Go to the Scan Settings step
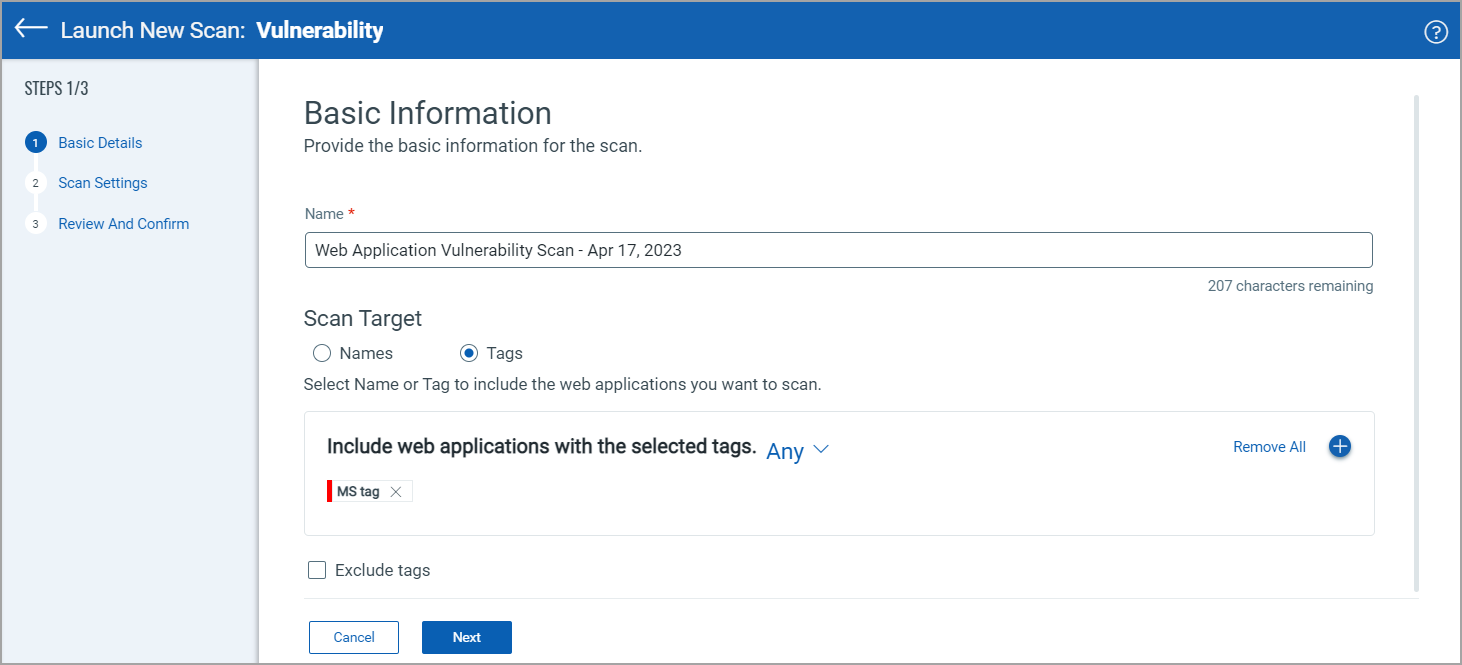Screen dimensions: 1462x665 [x=103, y=183]
